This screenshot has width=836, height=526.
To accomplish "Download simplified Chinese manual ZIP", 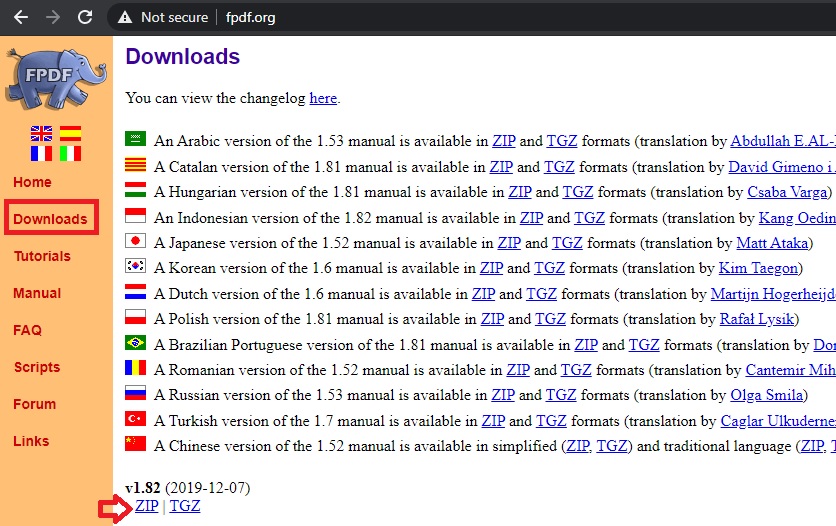I will point(578,446).
